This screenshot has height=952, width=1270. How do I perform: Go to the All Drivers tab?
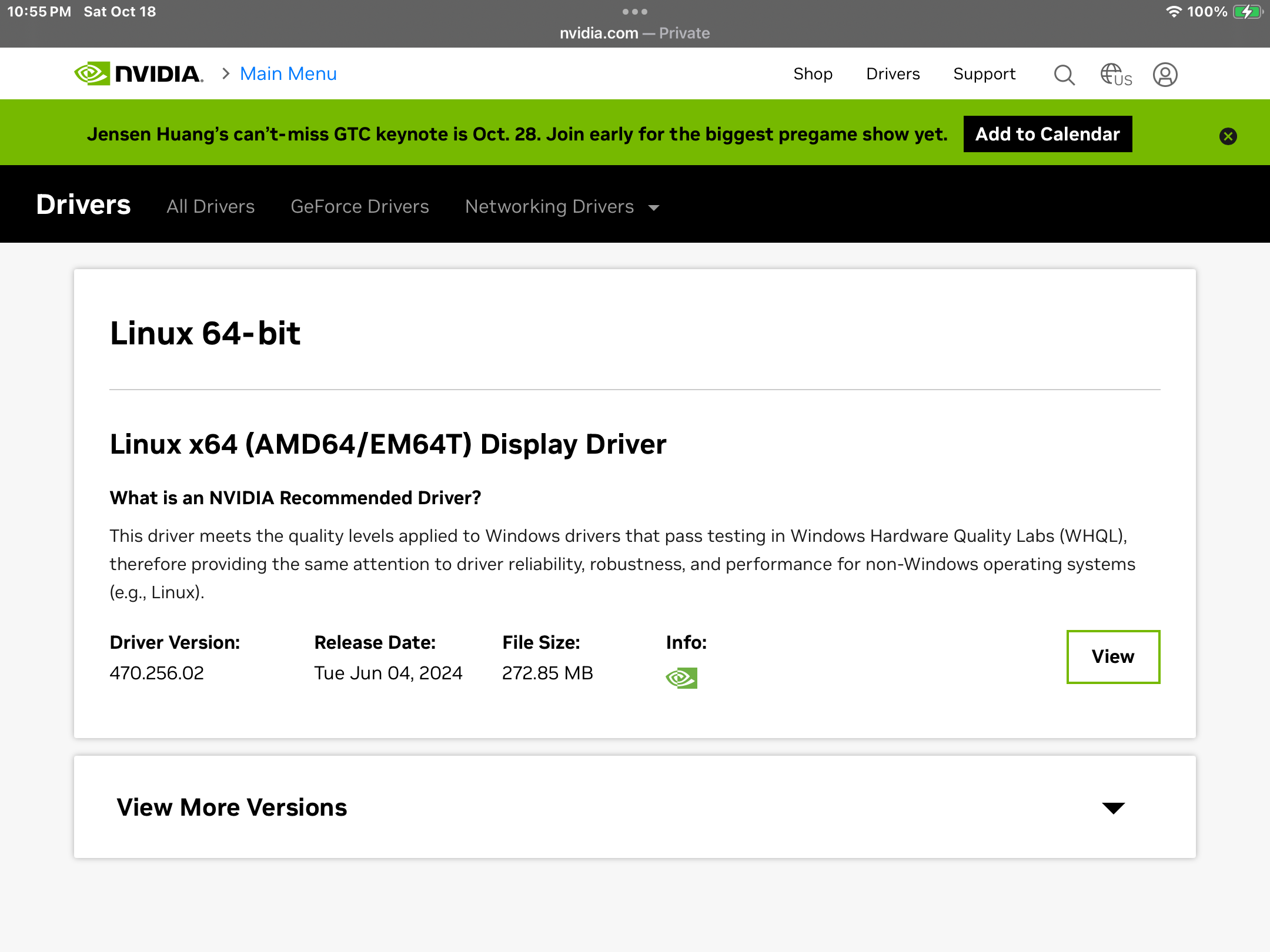pos(210,207)
